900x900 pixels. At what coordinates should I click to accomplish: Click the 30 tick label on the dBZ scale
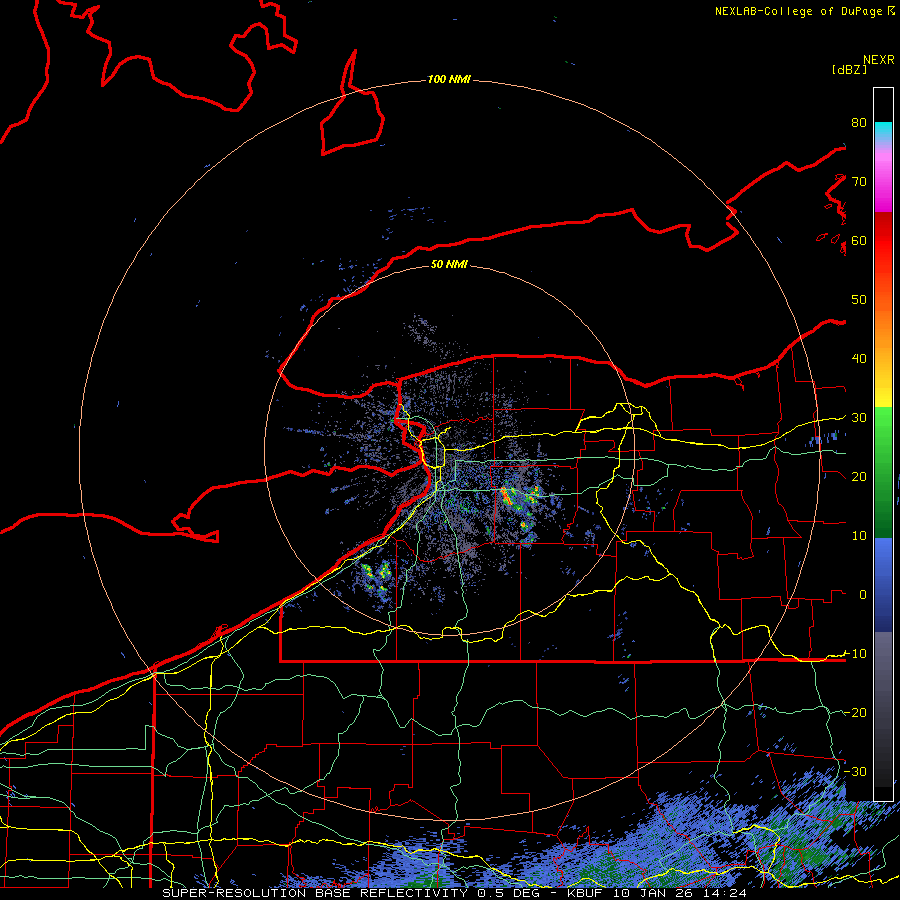pyautogui.click(x=859, y=417)
